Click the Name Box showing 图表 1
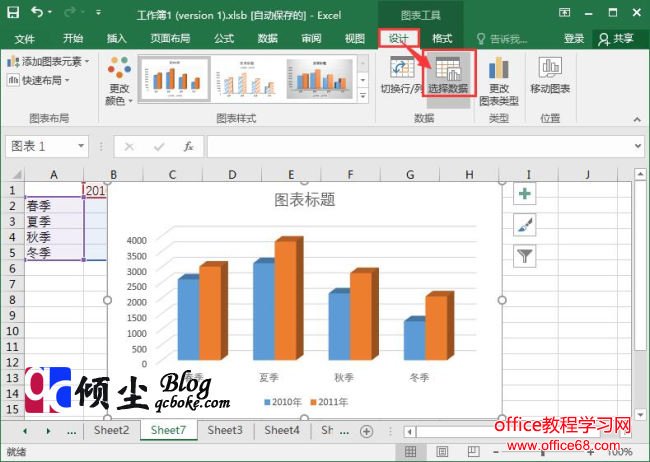 pos(40,146)
